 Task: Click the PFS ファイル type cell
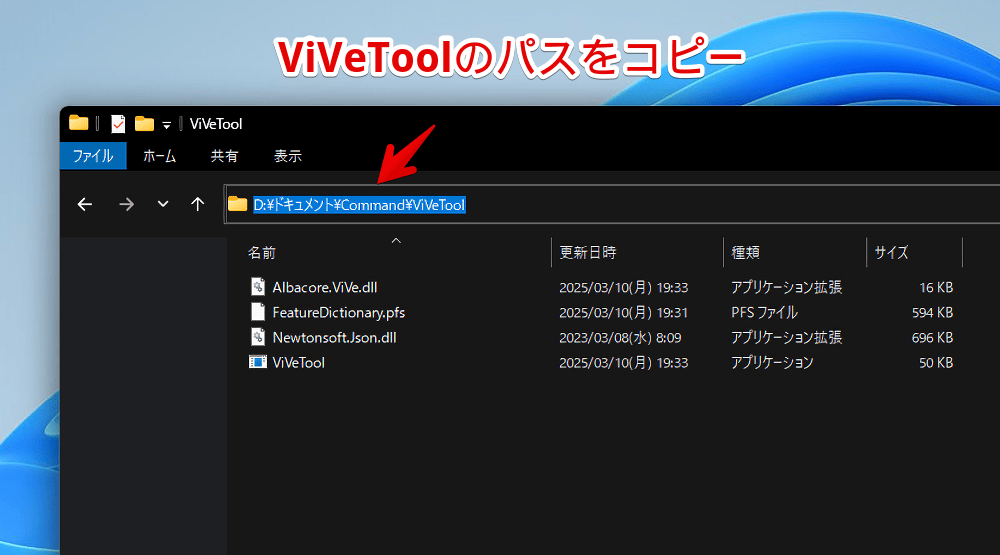click(764, 313)
